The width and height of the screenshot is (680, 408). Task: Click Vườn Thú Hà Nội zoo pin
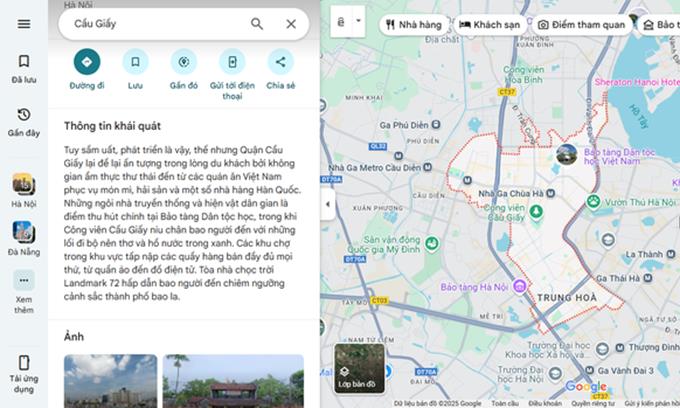[593, 201]
